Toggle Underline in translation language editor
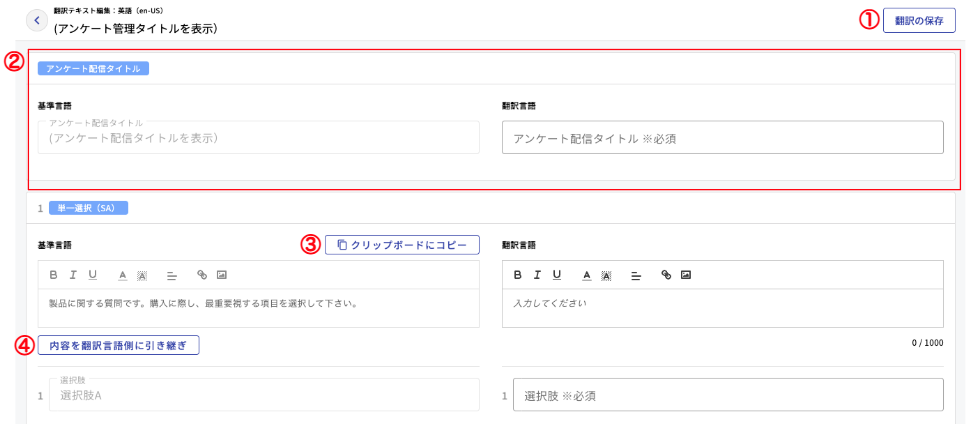The image size is (974, 424). pos(557,274)
